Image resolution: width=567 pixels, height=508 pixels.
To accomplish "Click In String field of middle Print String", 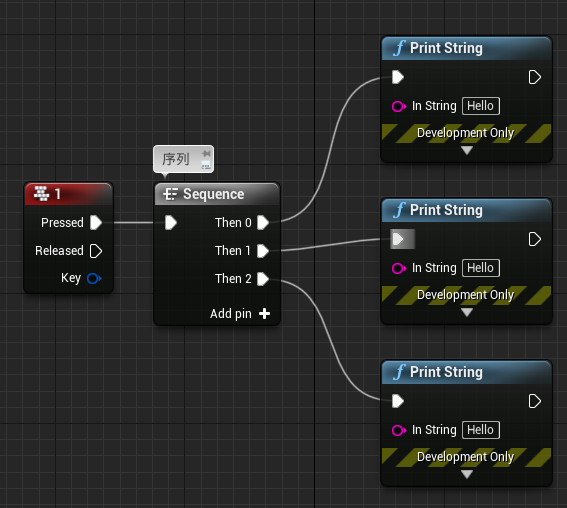I will tap(481, 268).
